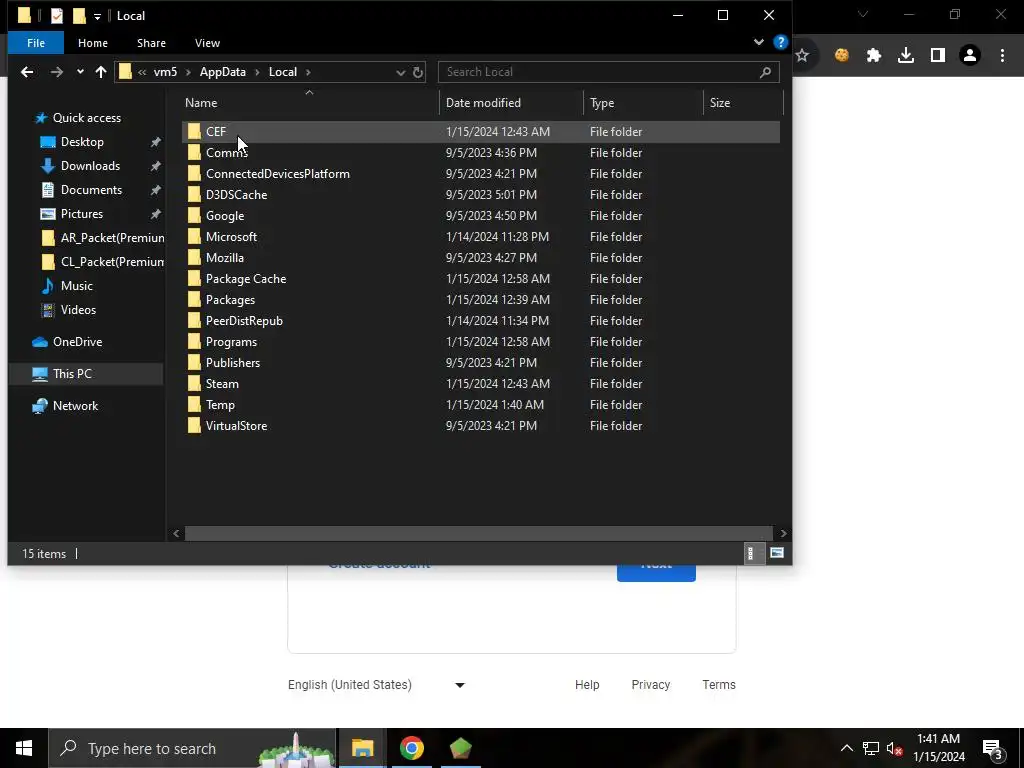Open Pictures in navigation pane
The width and height of the screenshot is (1024, 768).
tap(82, 214)
